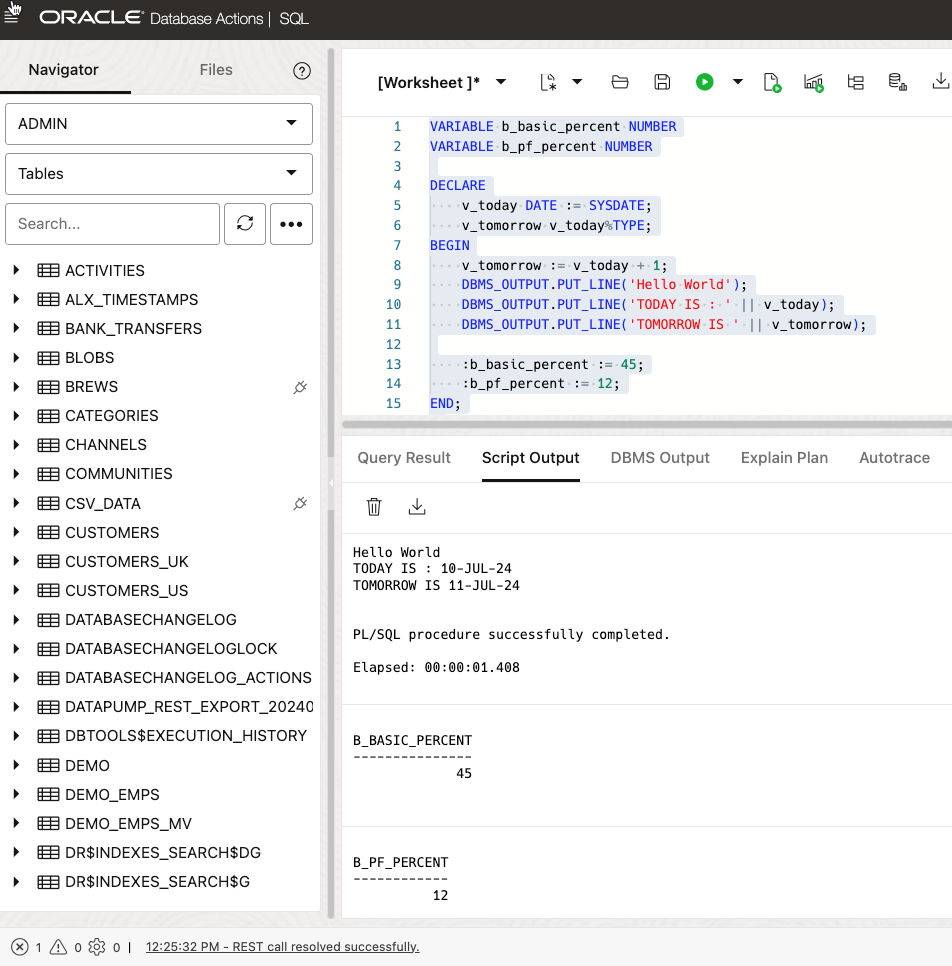Expand the CATEGORIES table node

point(17,416)
